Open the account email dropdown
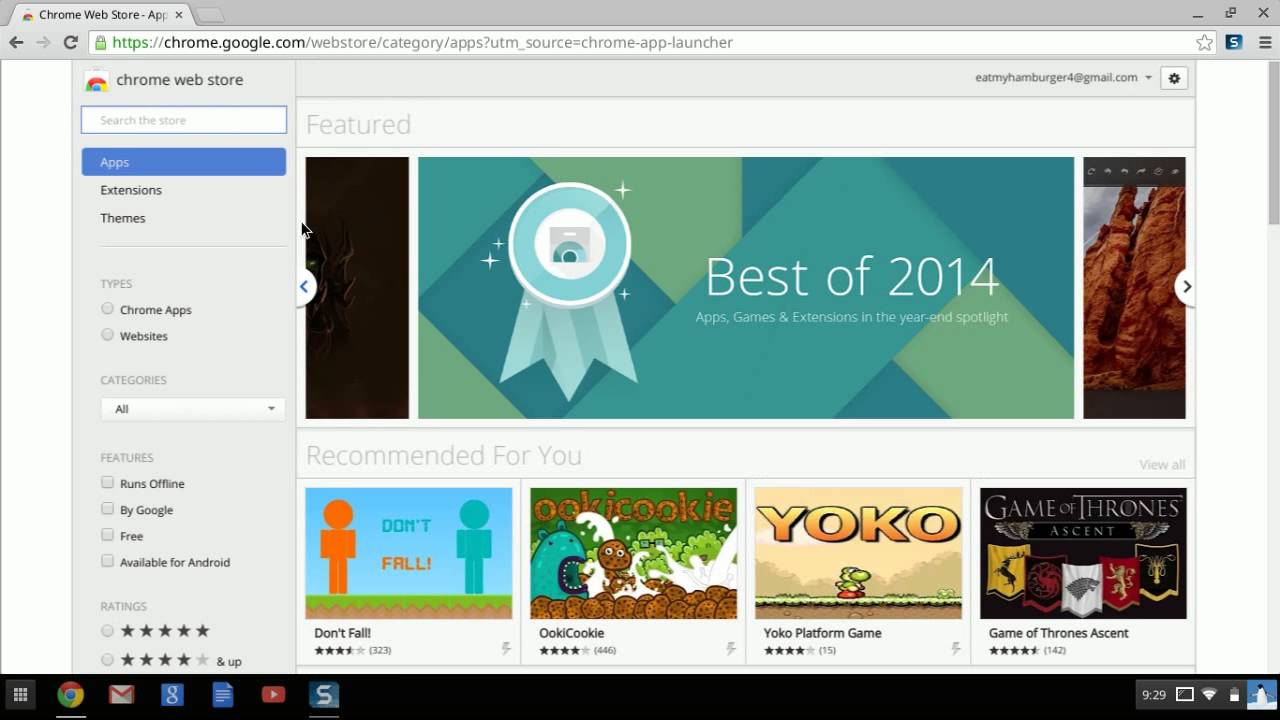The image size is (1280, 720). coord(1063,77)
